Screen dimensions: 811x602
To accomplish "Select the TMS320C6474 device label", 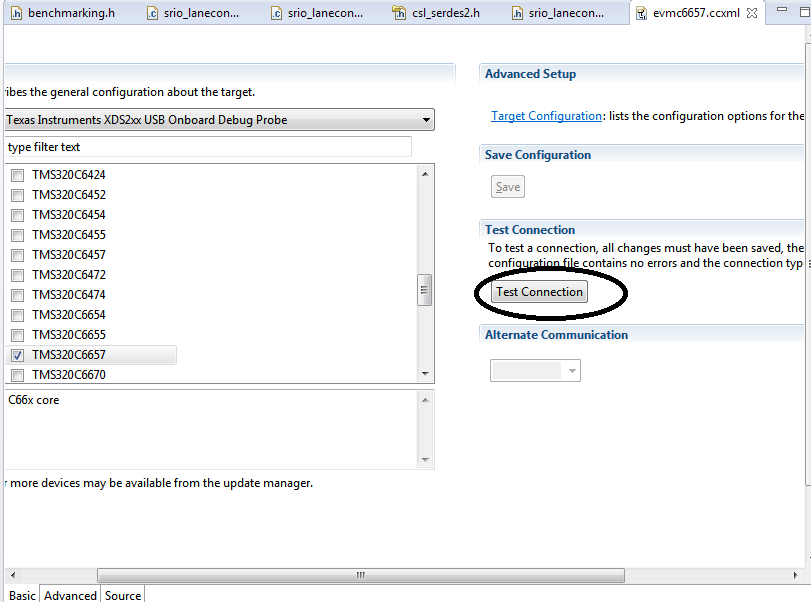I will click(x=68, y=295).
